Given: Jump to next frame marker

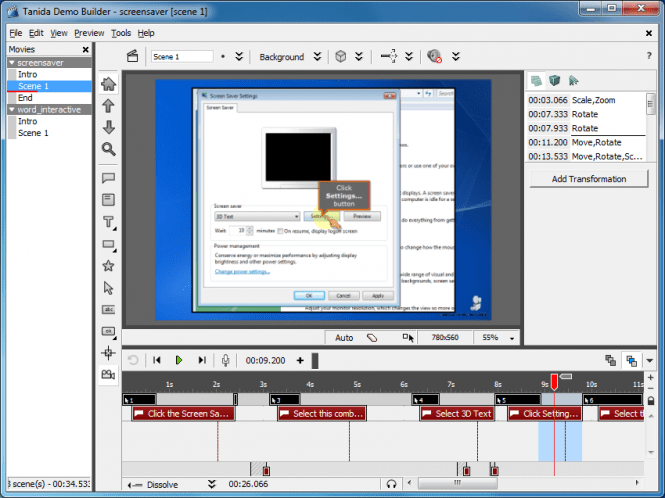Looking at the screenshot, I should pos(202,360).
